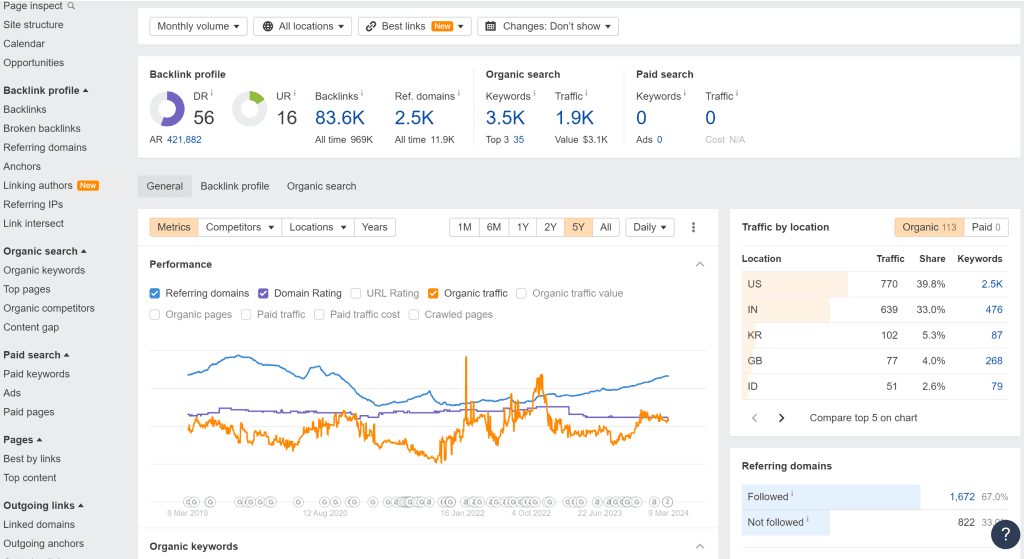Select the Years chart tab
The image size is (1024, 559).
pos(375,227)
